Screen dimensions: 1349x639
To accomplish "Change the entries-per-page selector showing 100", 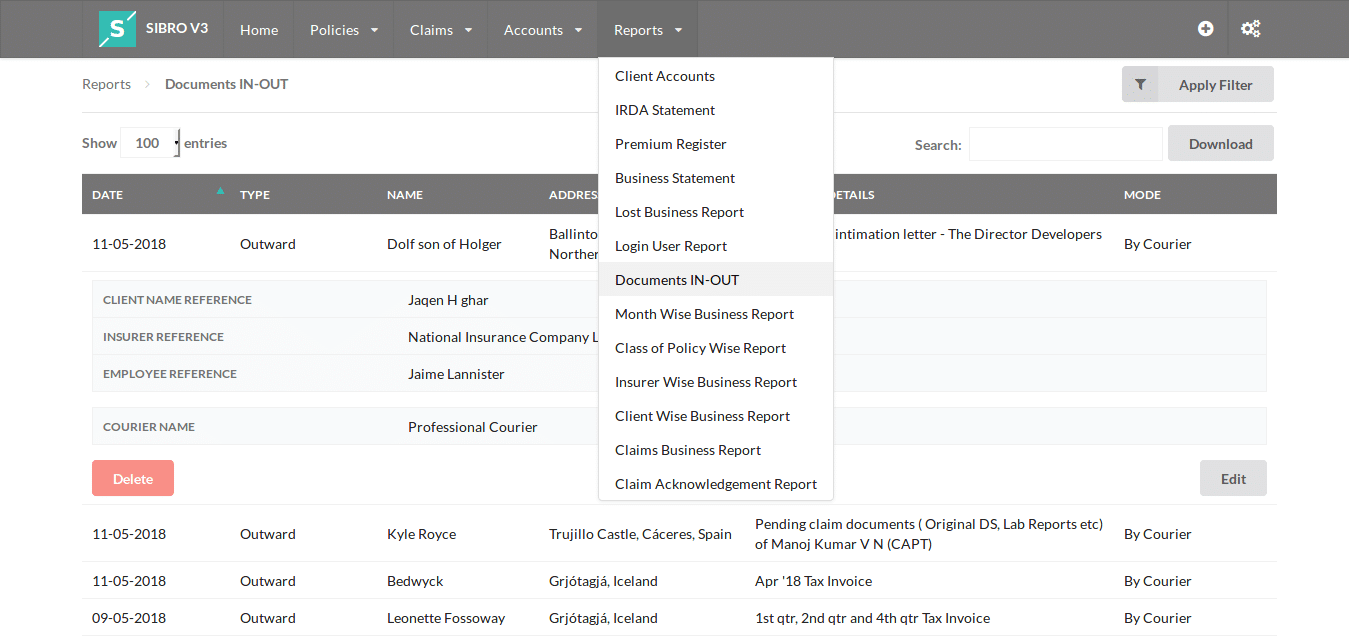I will [150, 143].
